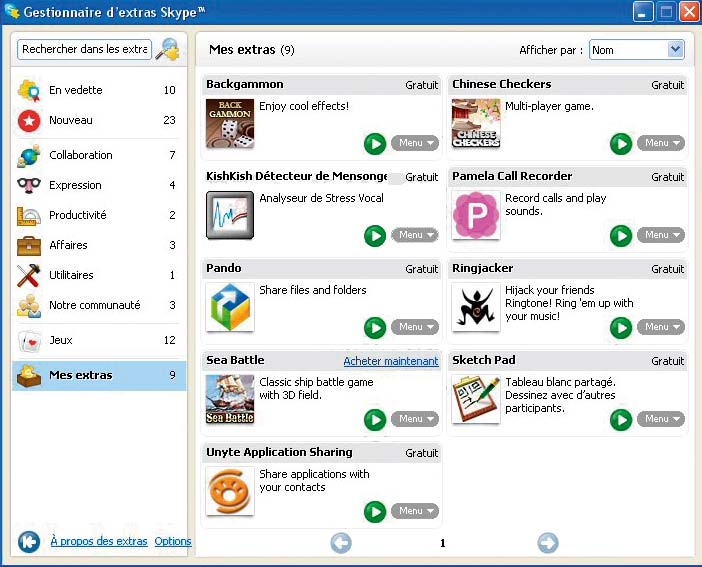
Task: Click the Pando cube thumbnail
Action: (230, 307)
